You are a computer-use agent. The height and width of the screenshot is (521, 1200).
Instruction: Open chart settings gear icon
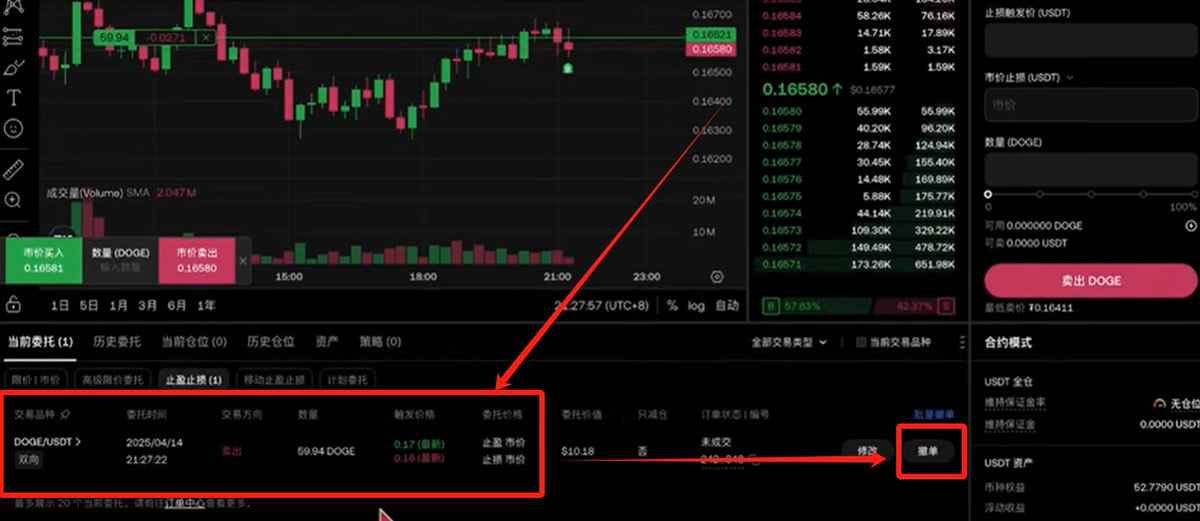click(717, 277)
